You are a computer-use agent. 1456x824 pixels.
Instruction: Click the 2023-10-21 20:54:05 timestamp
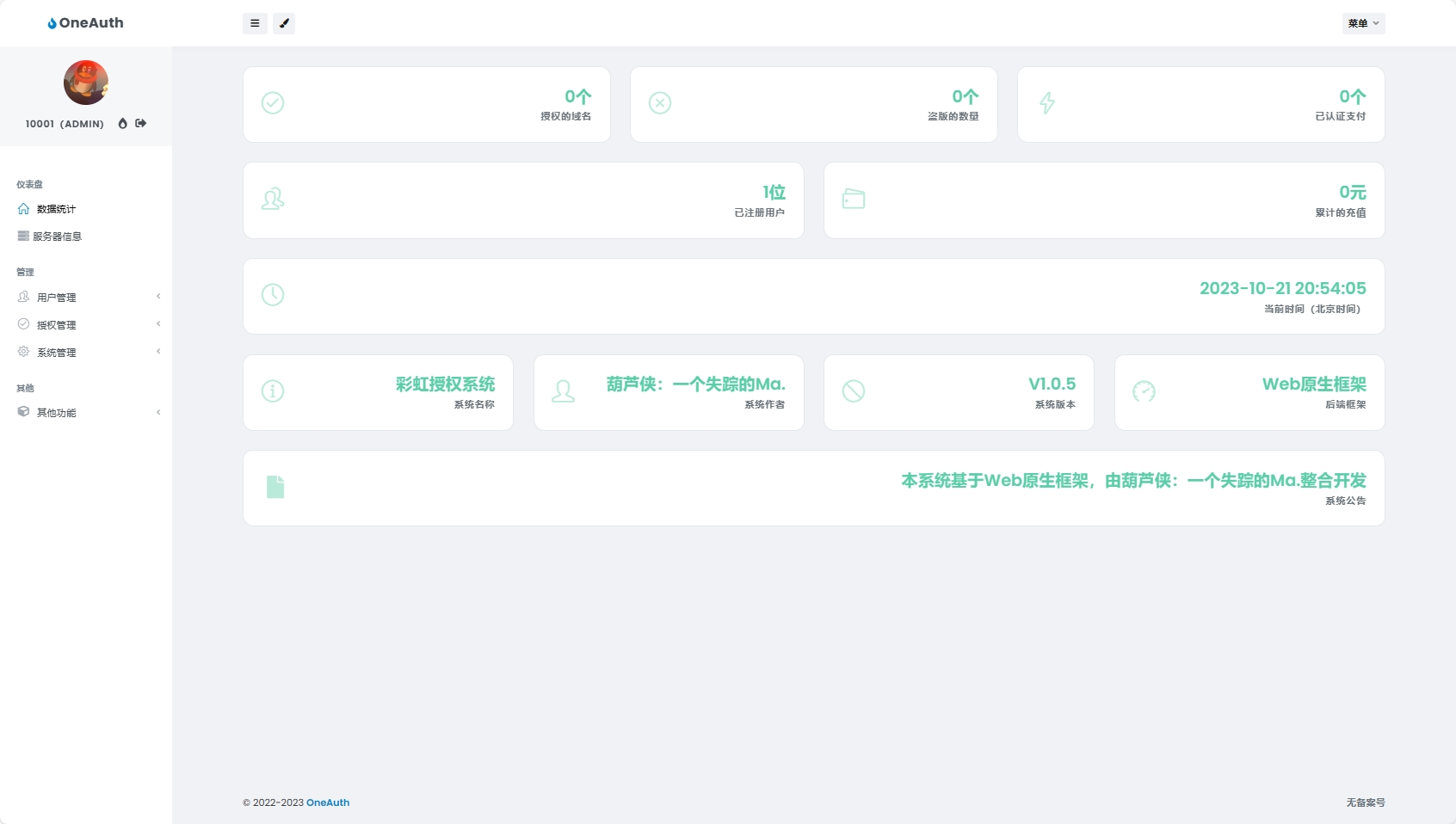coord(1283,288)
